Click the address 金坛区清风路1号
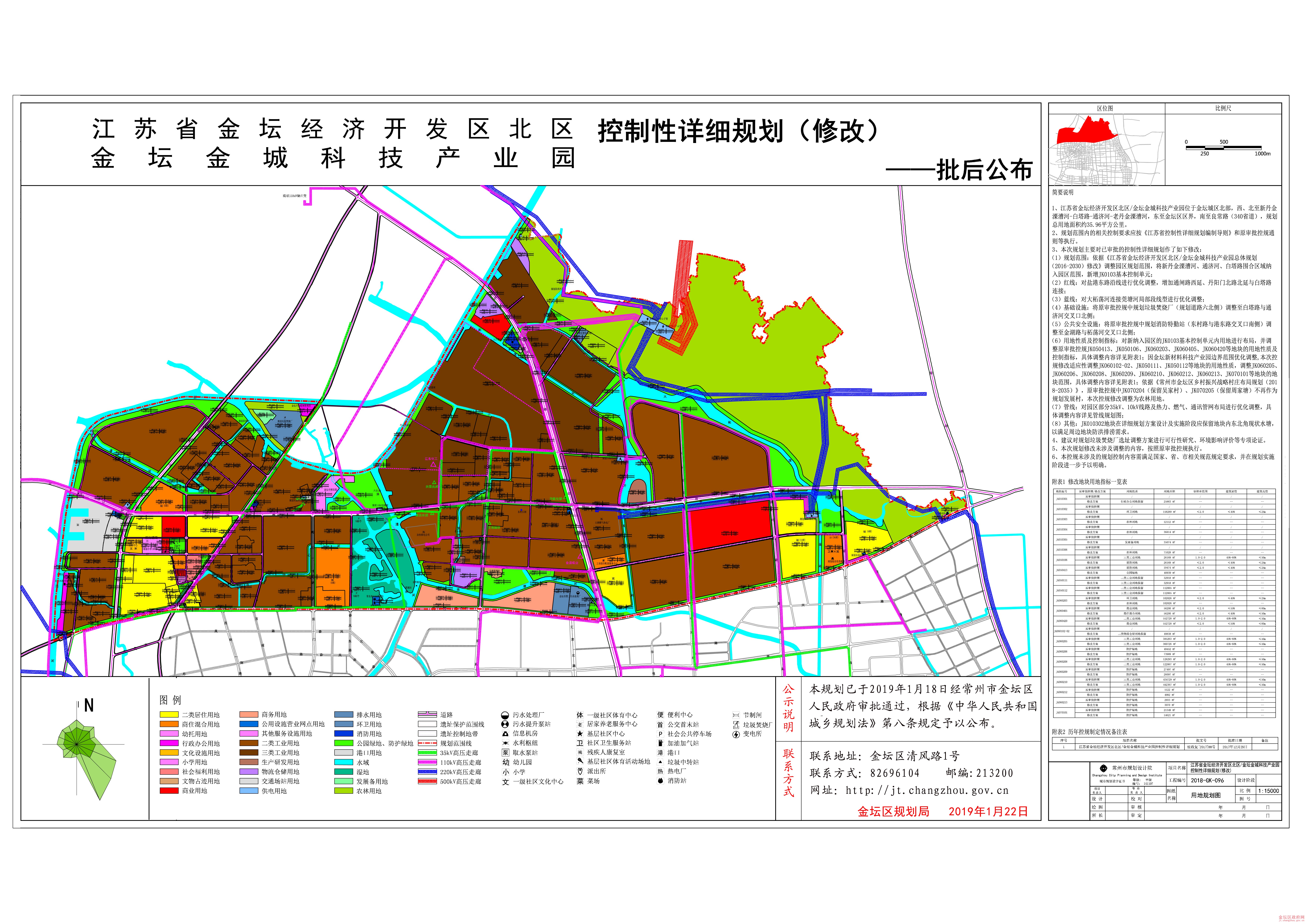This screenshot has width=1307, height=924. coord(915,756)
